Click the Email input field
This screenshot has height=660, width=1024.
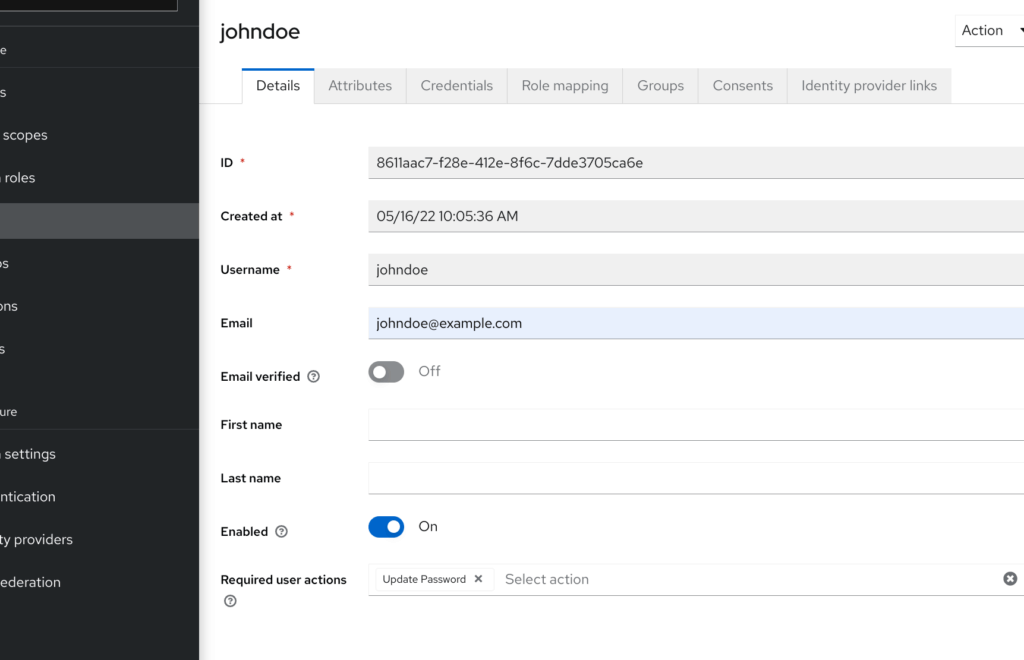coord(695,323)
